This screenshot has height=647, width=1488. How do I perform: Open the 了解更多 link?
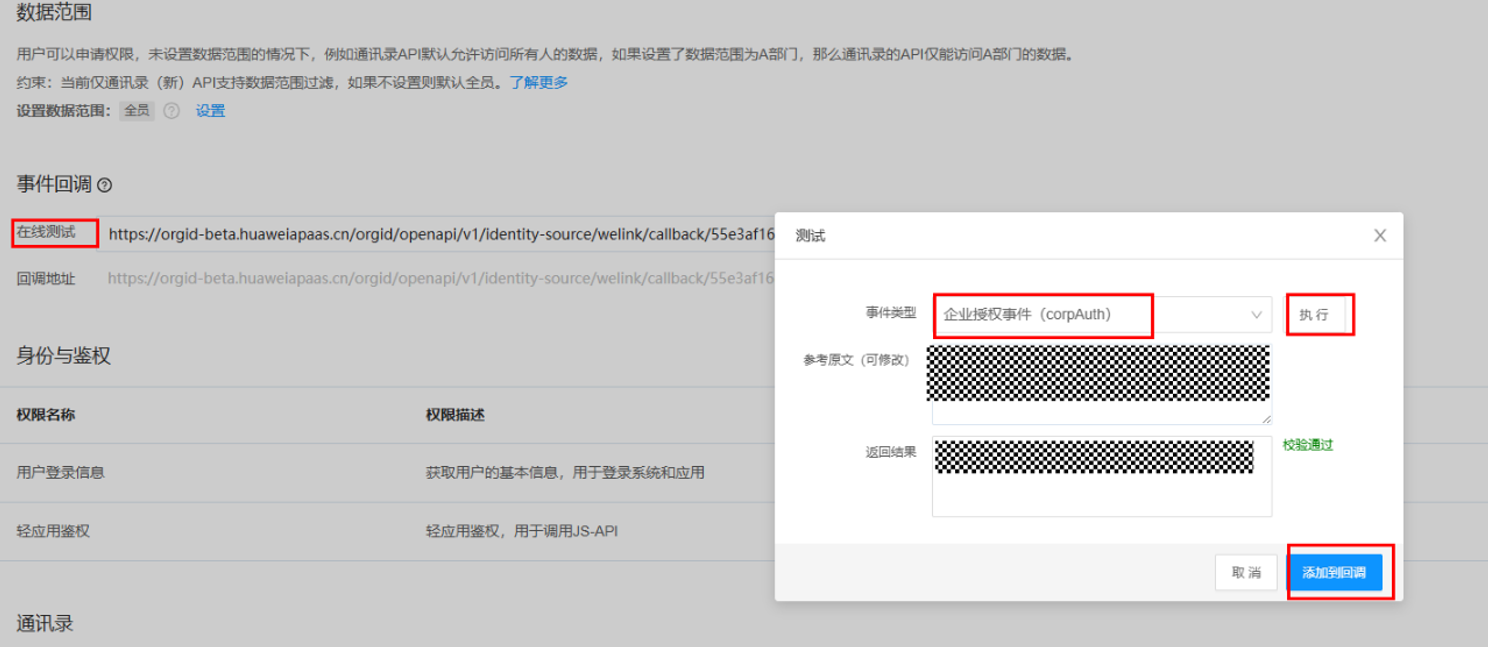539,82
